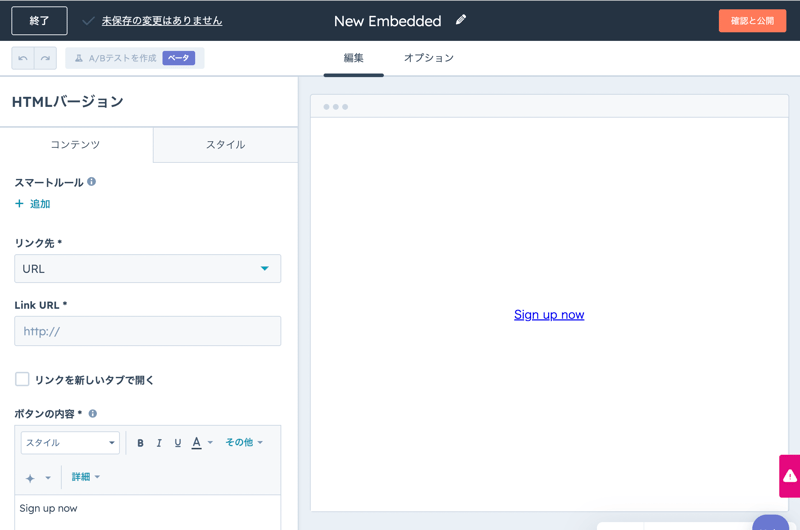Screen dimensions: 800x530
Task: Toggle bold formatting in editor
Action: point(140,443)
